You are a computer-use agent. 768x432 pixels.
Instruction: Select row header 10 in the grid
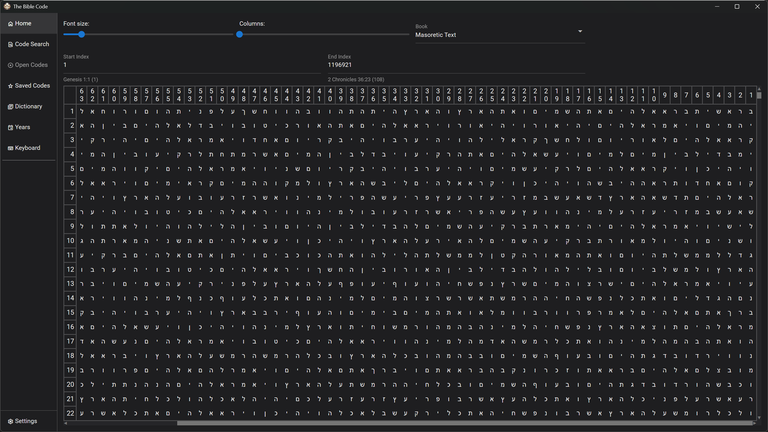tap(71, 241)
